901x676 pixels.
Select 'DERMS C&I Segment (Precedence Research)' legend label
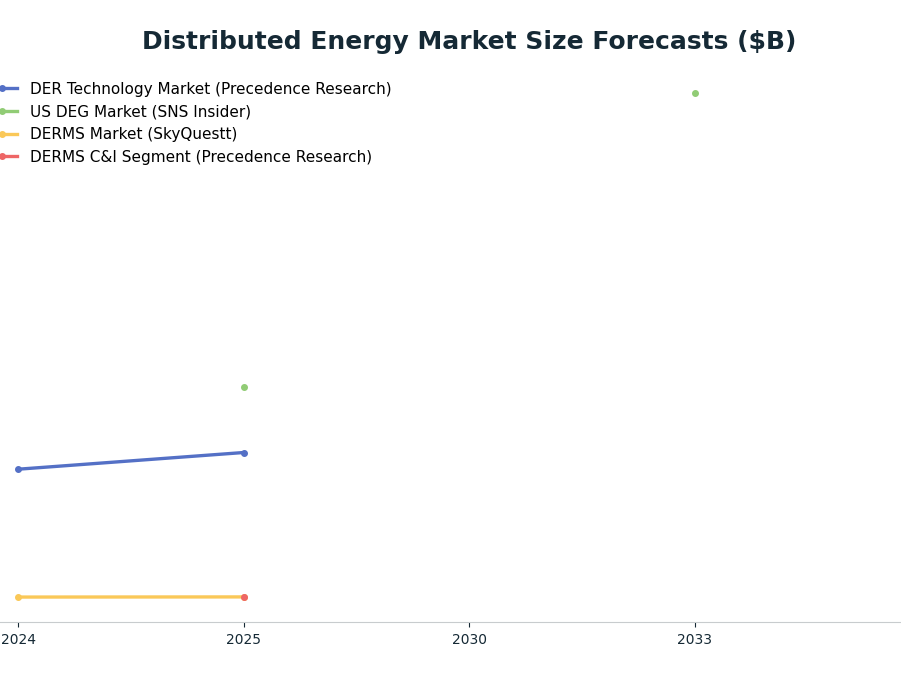(201, 156)
